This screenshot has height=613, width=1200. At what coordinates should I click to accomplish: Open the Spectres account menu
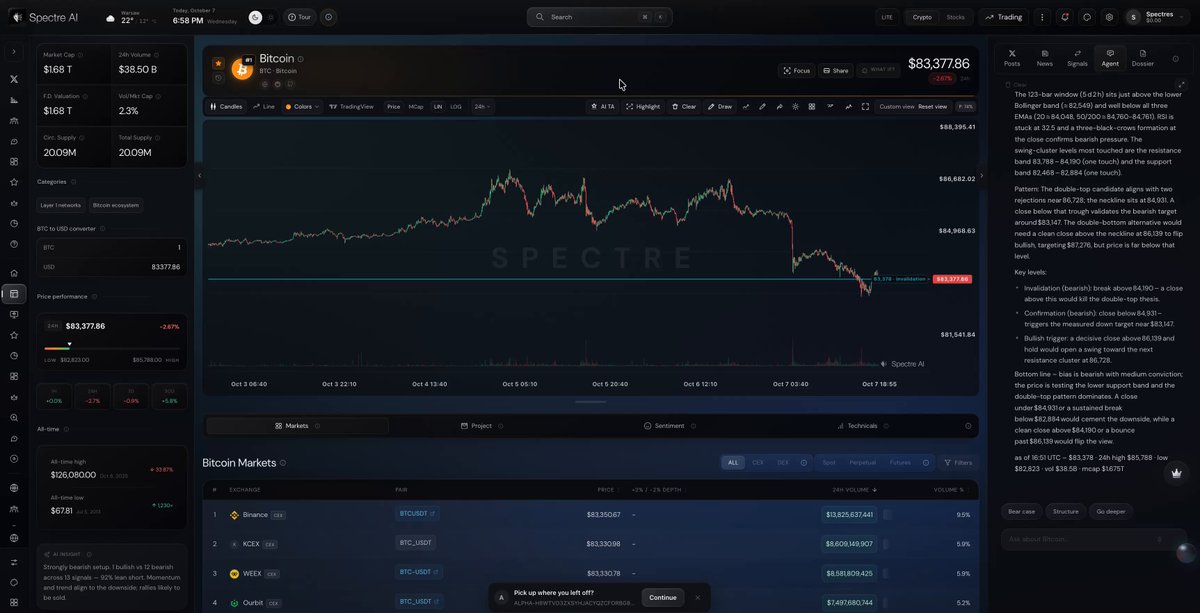click(1158, 17)
